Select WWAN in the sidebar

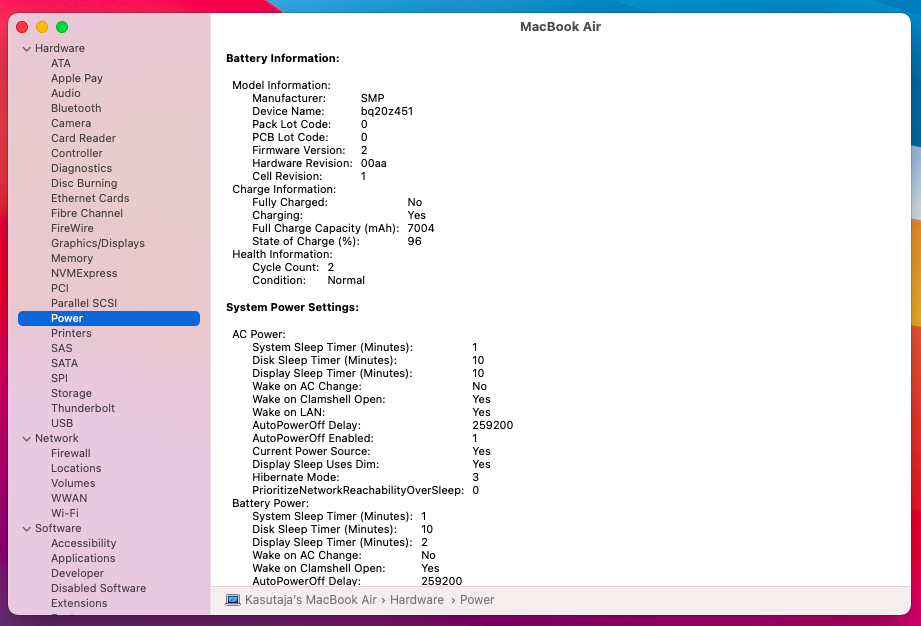[69, 498]
